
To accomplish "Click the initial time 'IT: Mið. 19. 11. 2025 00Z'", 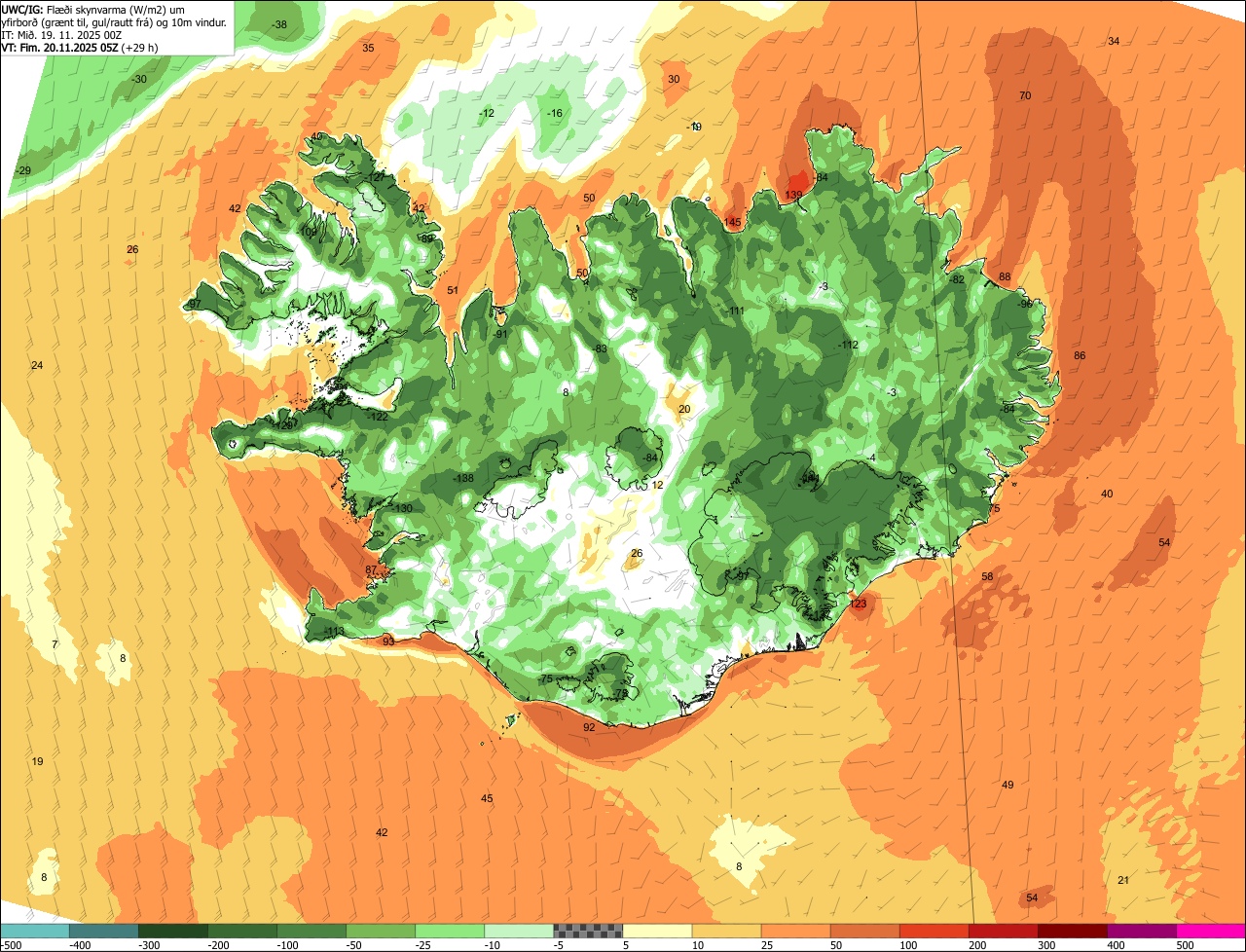I will coord(61,34).
